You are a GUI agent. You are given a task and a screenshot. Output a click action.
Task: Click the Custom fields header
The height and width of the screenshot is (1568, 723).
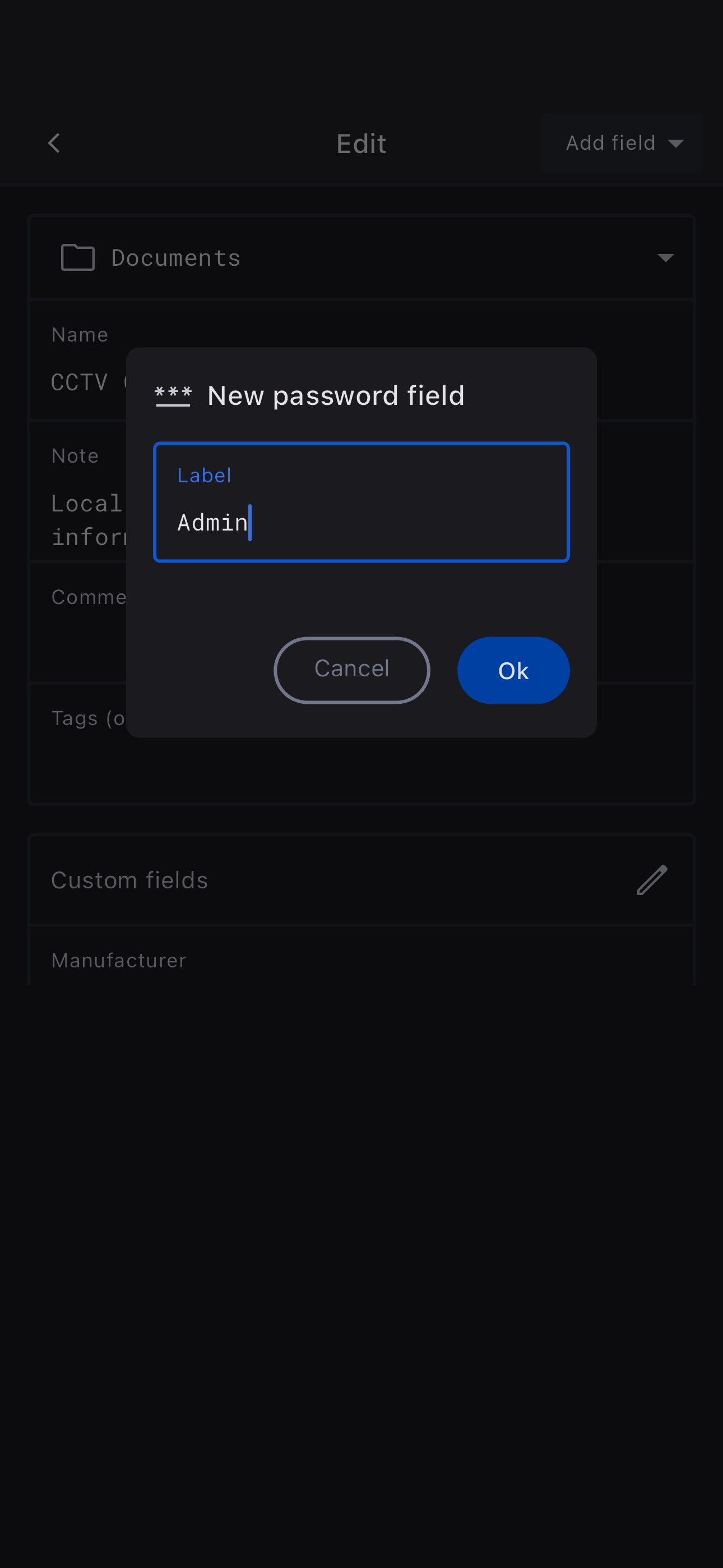tap(129, 880)
